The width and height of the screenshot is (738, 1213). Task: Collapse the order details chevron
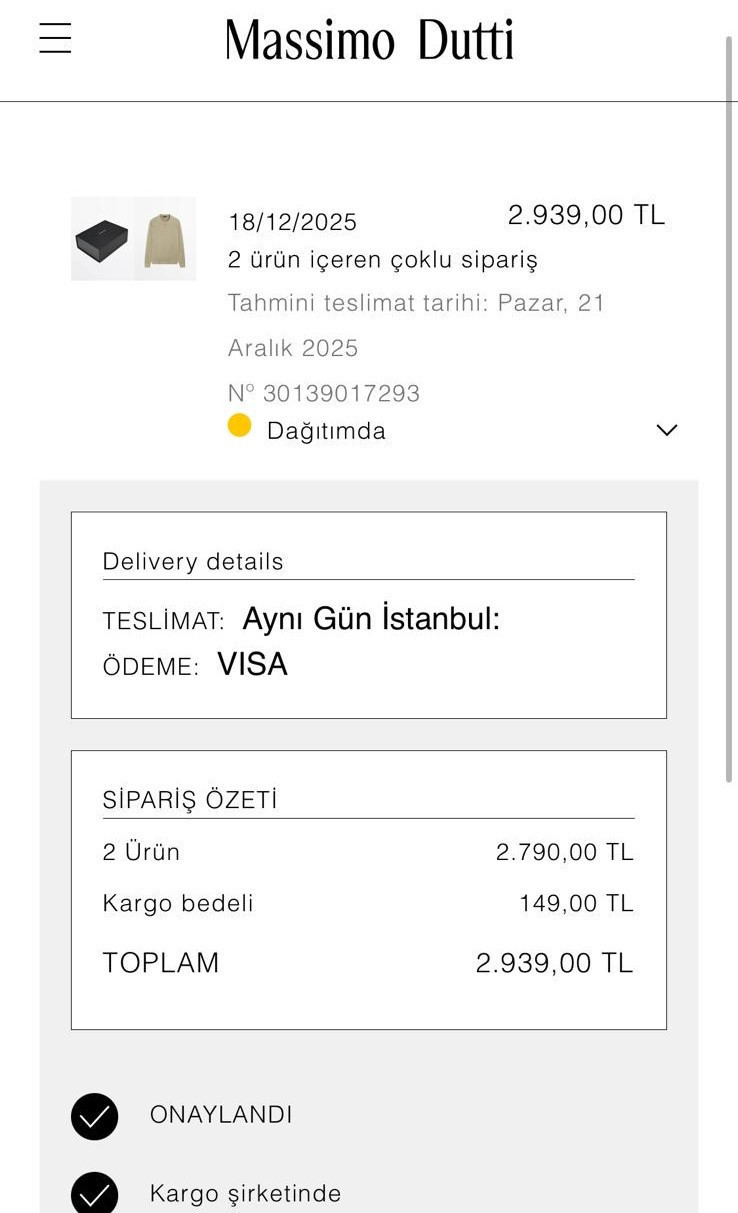666,430
